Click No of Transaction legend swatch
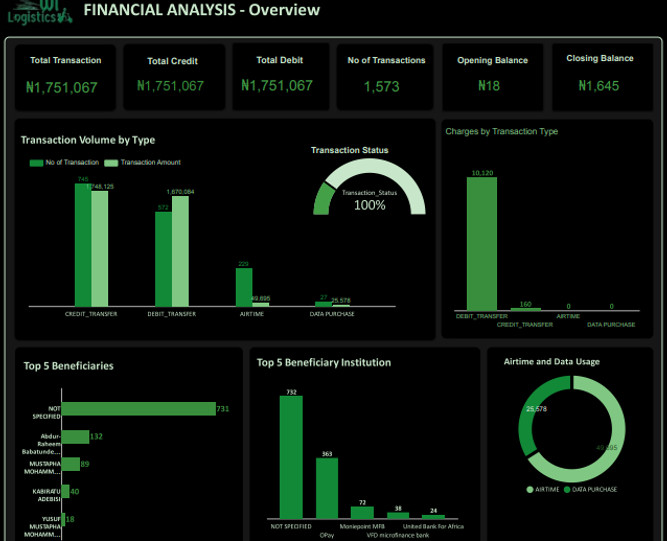The height and width of the screenshot is (541, 667). coord(36,163)
